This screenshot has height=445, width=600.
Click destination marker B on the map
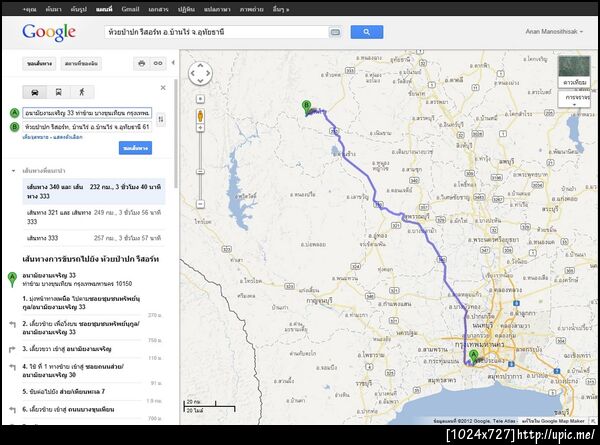tap(306, 108)
